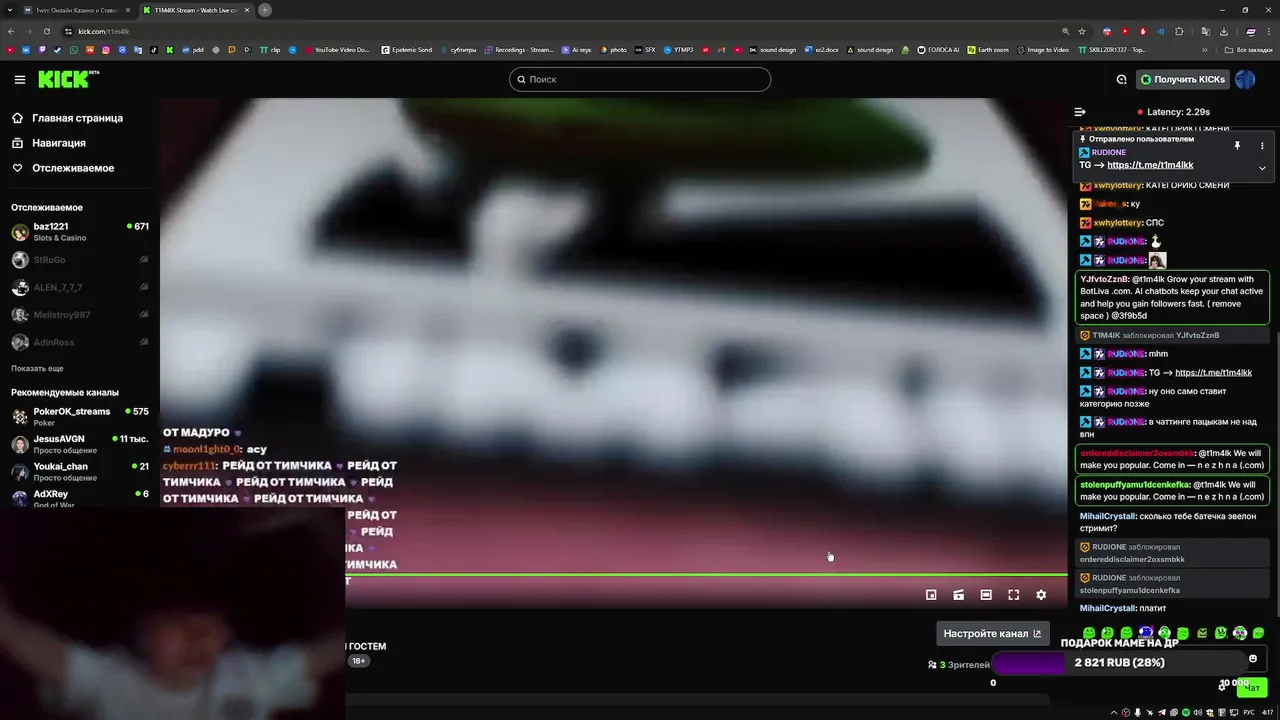The width and height of the screenshot is (1280, 720).
Task: Open emoji picker in chat input
Action: coord(1253,659)
